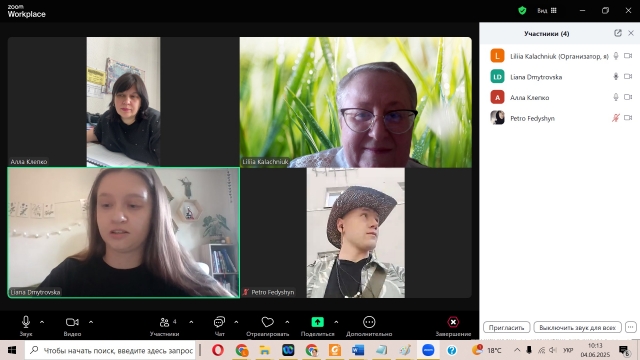The height and width of the screenshot is (360, 640).
Task: Toggle Liana Dmytrovska's microphone icon in list
Action: pos(616,76)
